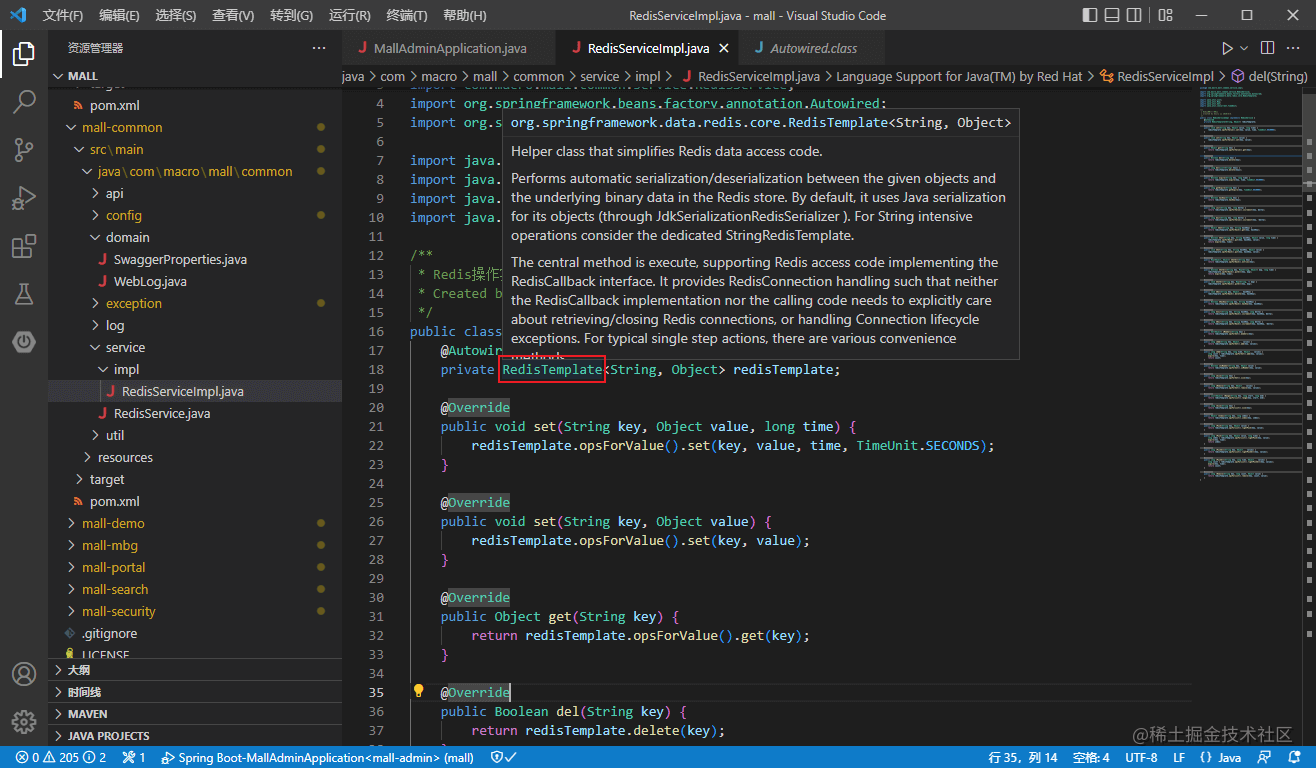Open the Source Control view icon

[24, 149]
